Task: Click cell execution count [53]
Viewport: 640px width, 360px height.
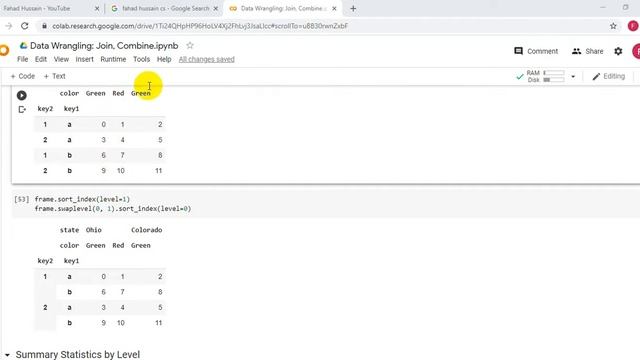Action: click(22, 199)
